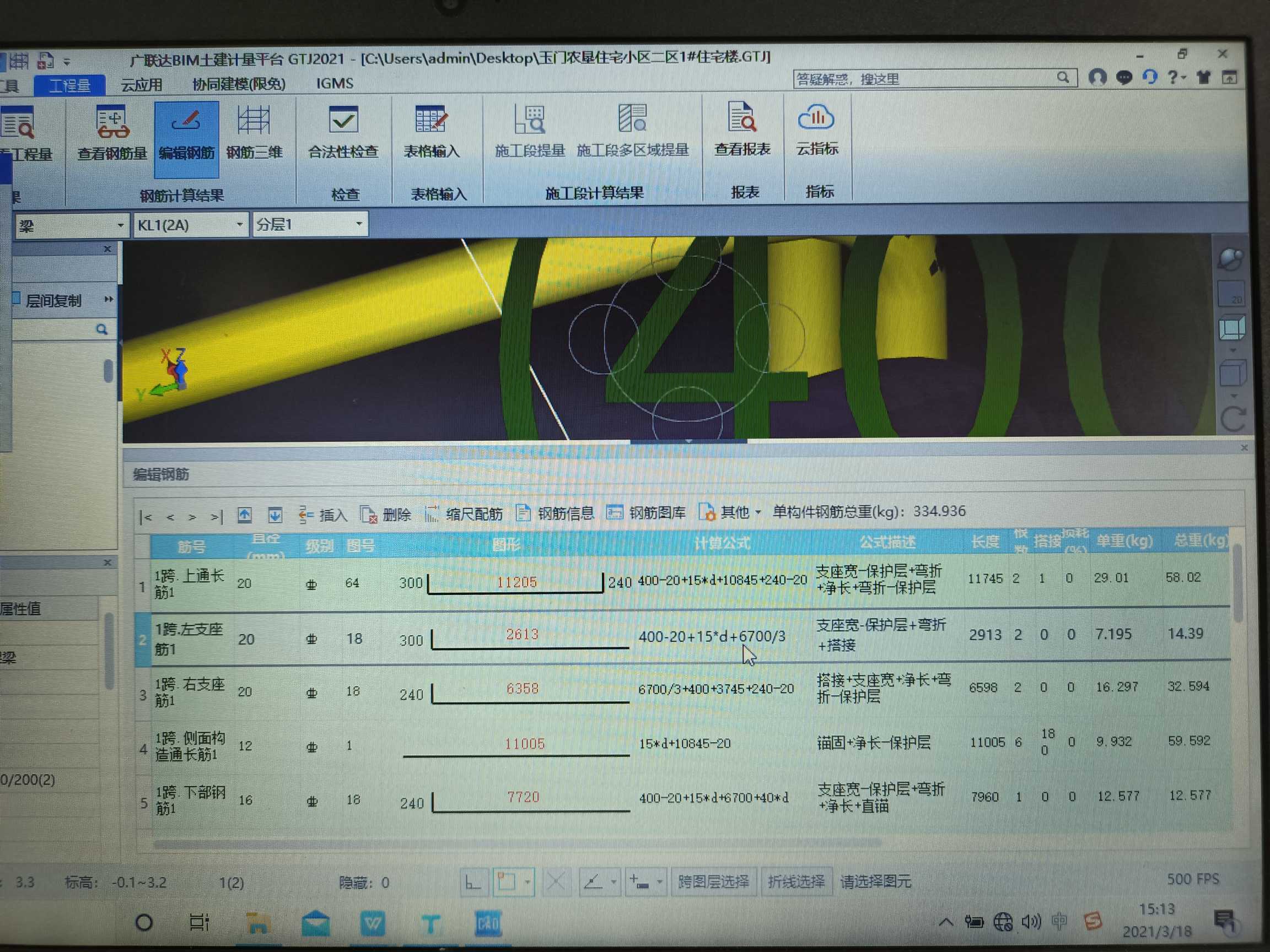
Task: Move rebar row down
Action: click(275, 515)
